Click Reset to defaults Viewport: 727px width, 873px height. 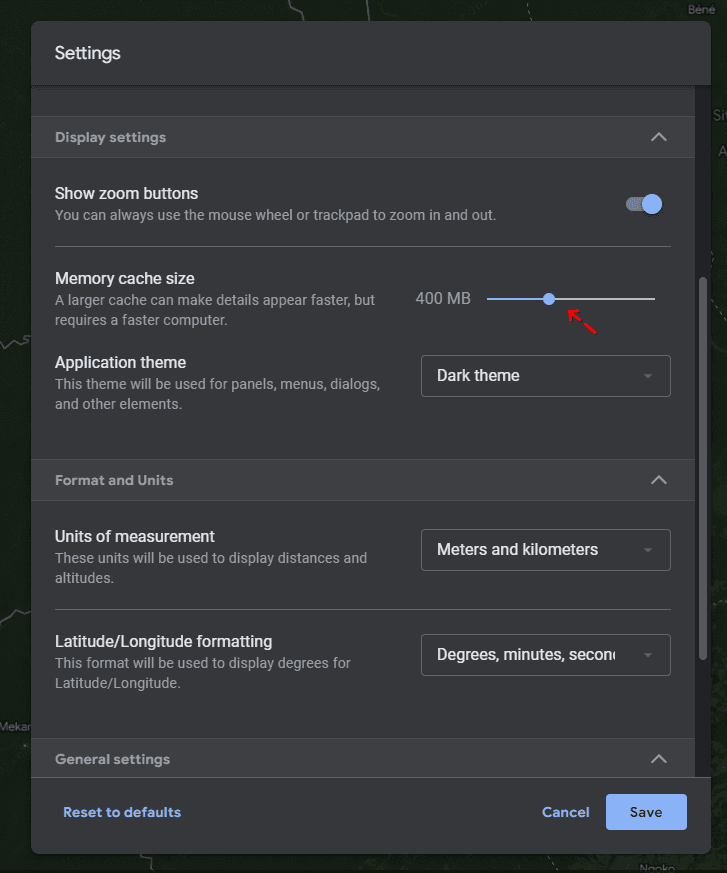click(121, 812)
